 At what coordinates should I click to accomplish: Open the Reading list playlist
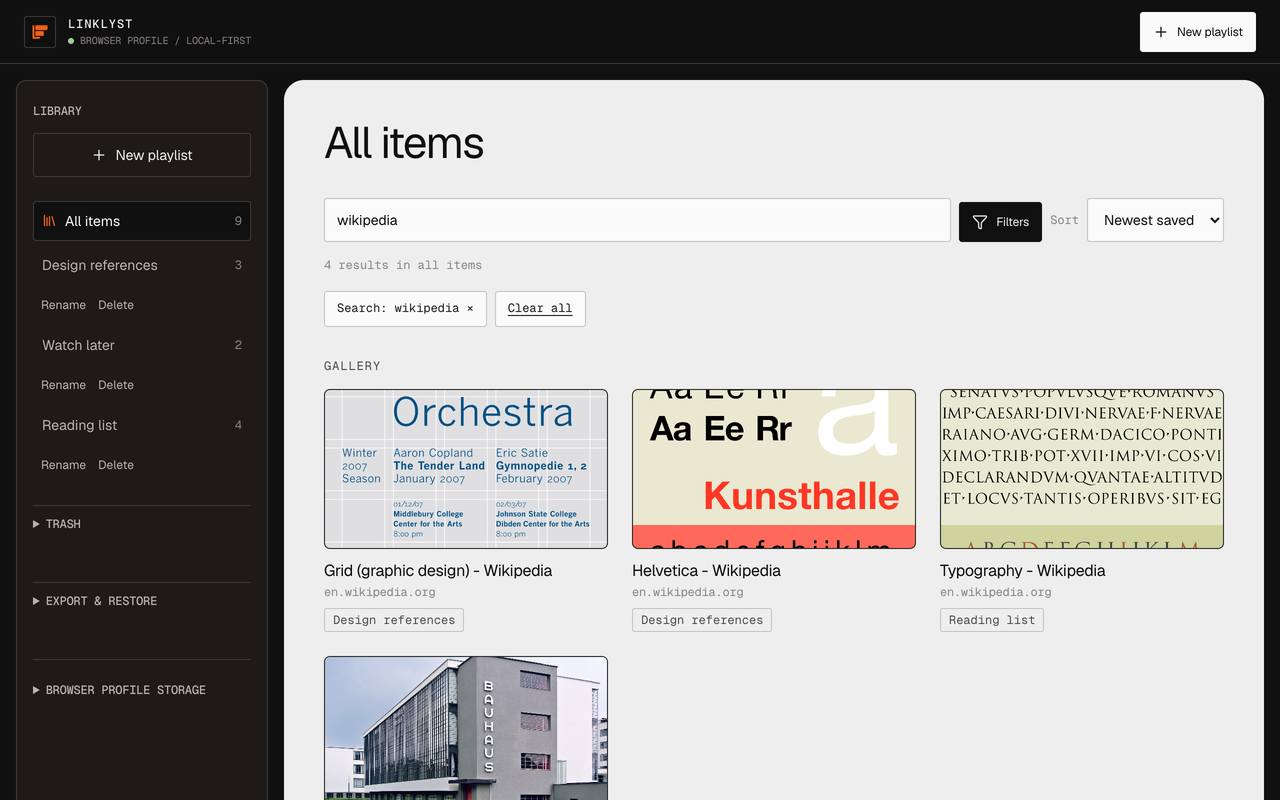tap(142, 425)
